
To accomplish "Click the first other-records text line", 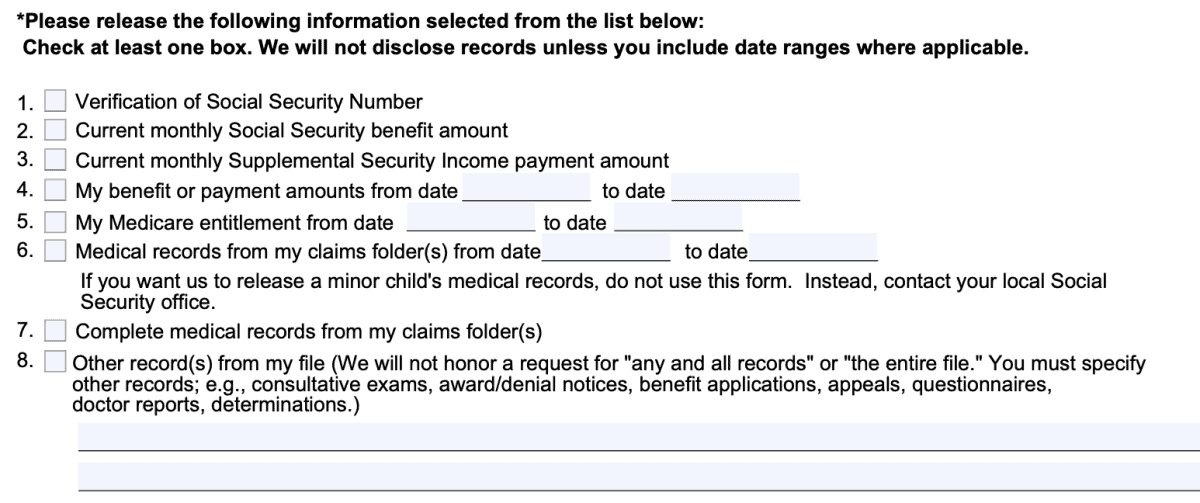I will [638, 437].
